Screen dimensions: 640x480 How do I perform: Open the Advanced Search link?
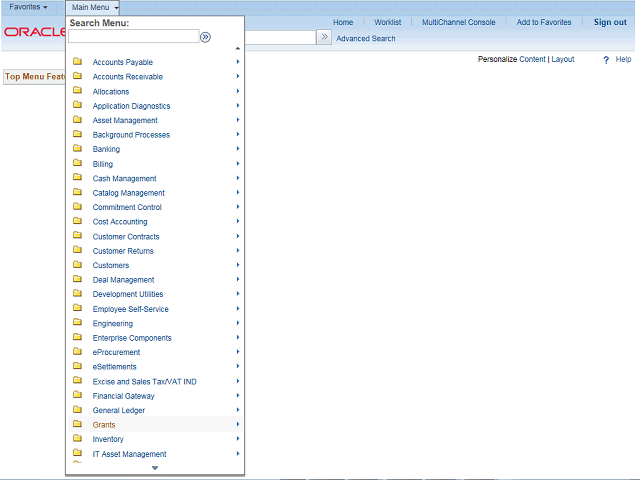point(366,39)
